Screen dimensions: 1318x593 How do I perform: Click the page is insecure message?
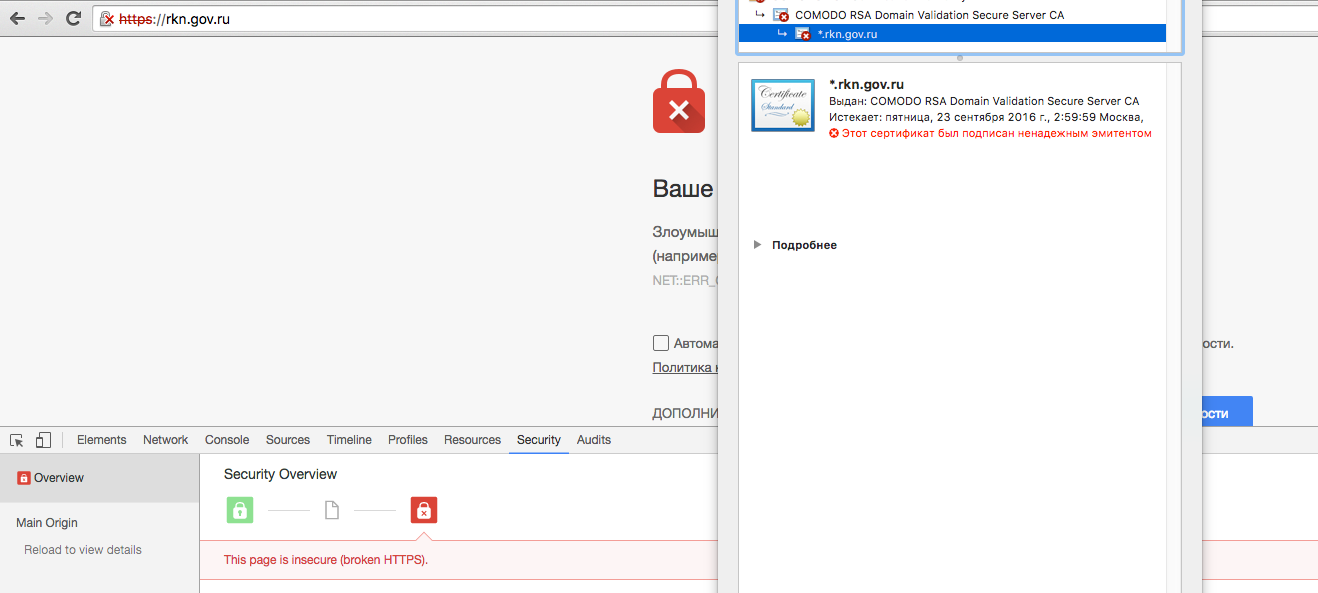tap(326, 560)
